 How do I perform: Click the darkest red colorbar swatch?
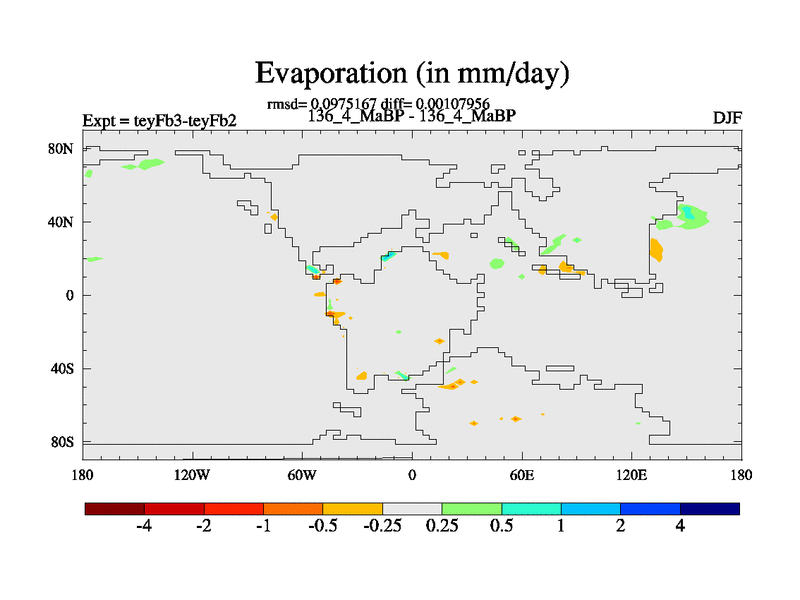pyautogui.click(x=115, y=508)
